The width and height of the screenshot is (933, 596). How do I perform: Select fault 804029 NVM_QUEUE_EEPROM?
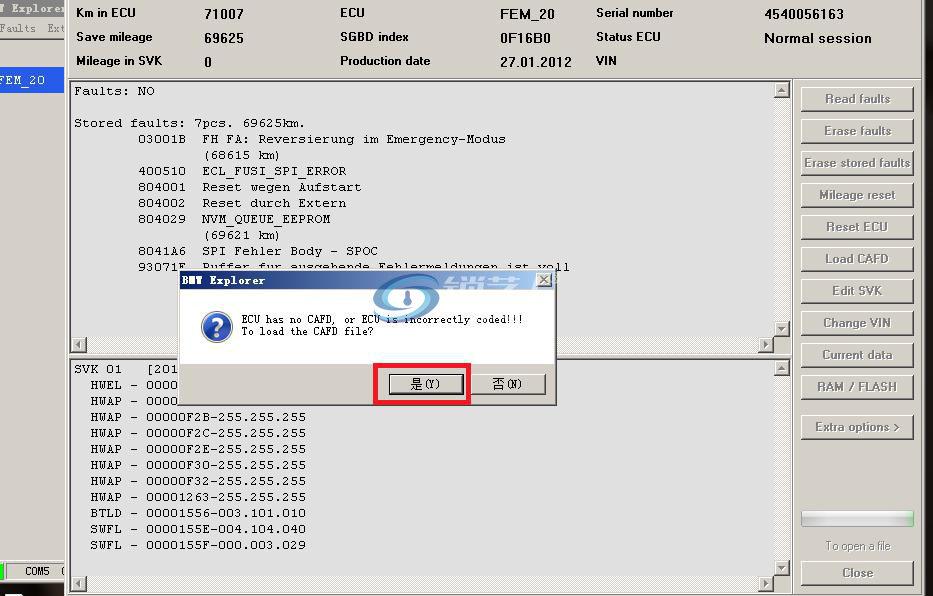click(x=234, y=219)
